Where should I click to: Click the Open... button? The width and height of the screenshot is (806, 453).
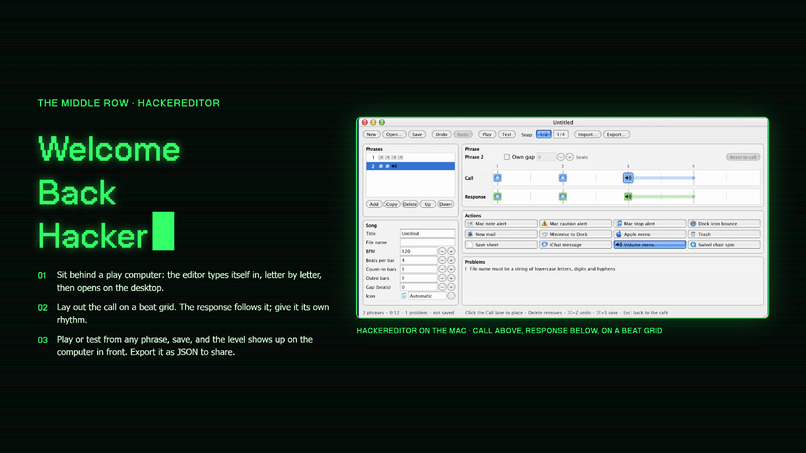click(x=394, y=134)
